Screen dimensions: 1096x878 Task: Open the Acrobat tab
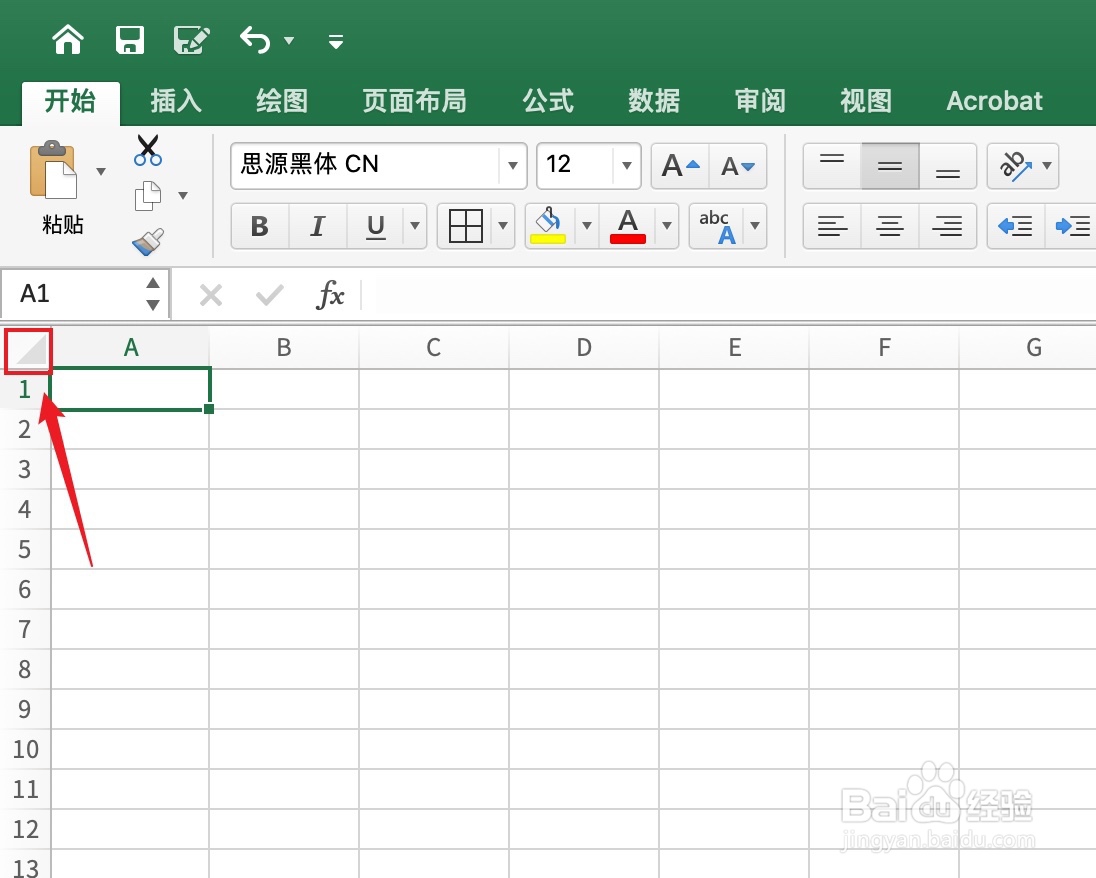(994, 101)
